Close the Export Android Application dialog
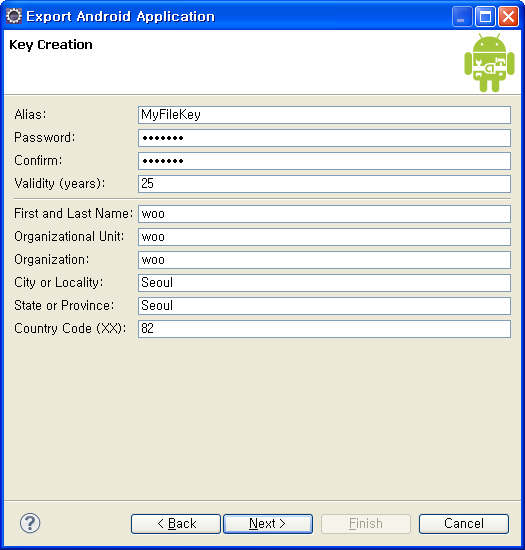 508,16
